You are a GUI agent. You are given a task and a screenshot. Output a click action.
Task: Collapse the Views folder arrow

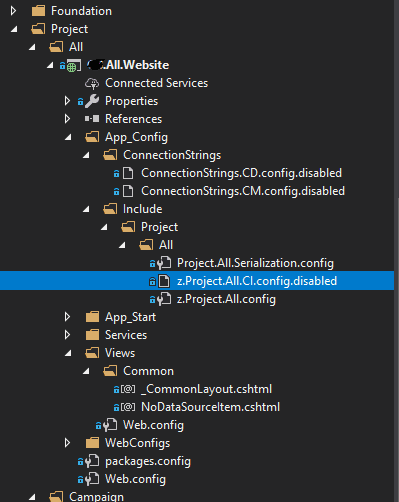pyautogui.click(x=68, y=353)
